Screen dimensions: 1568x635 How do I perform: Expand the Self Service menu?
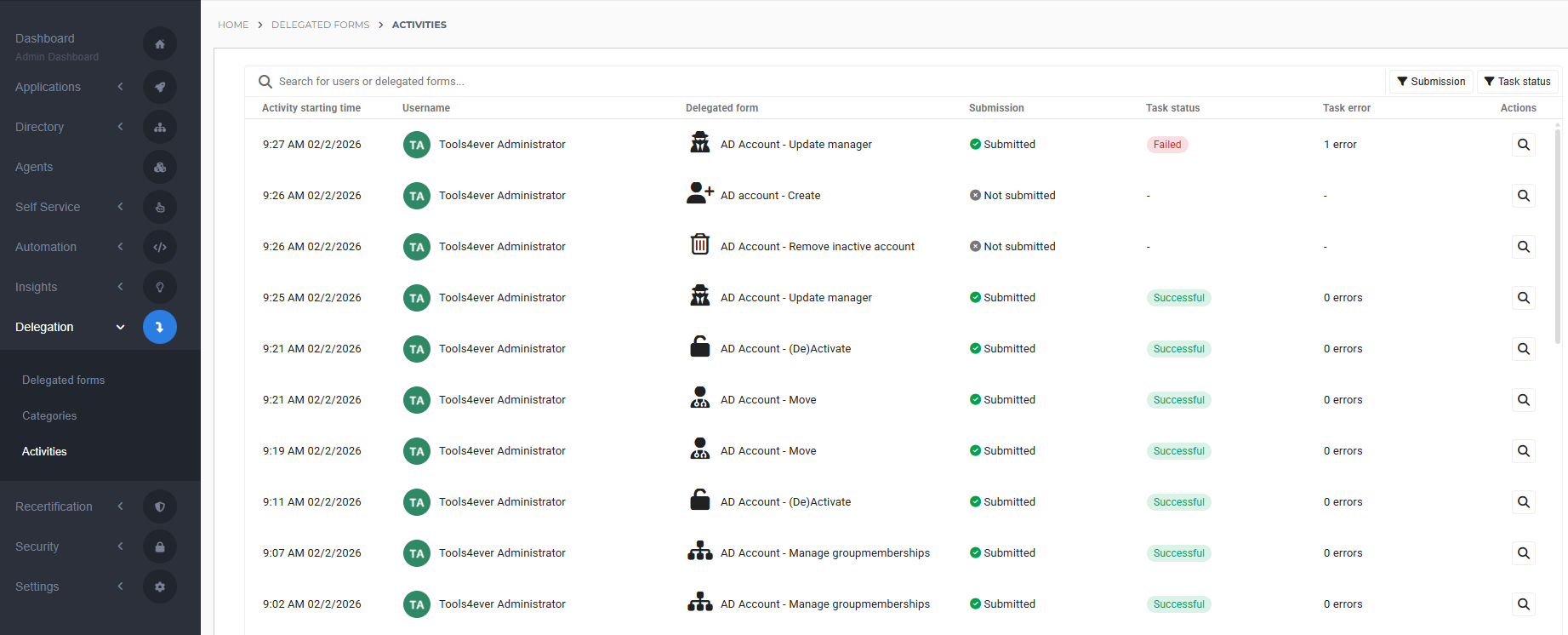pyautogui.click(x=120, y=207)
